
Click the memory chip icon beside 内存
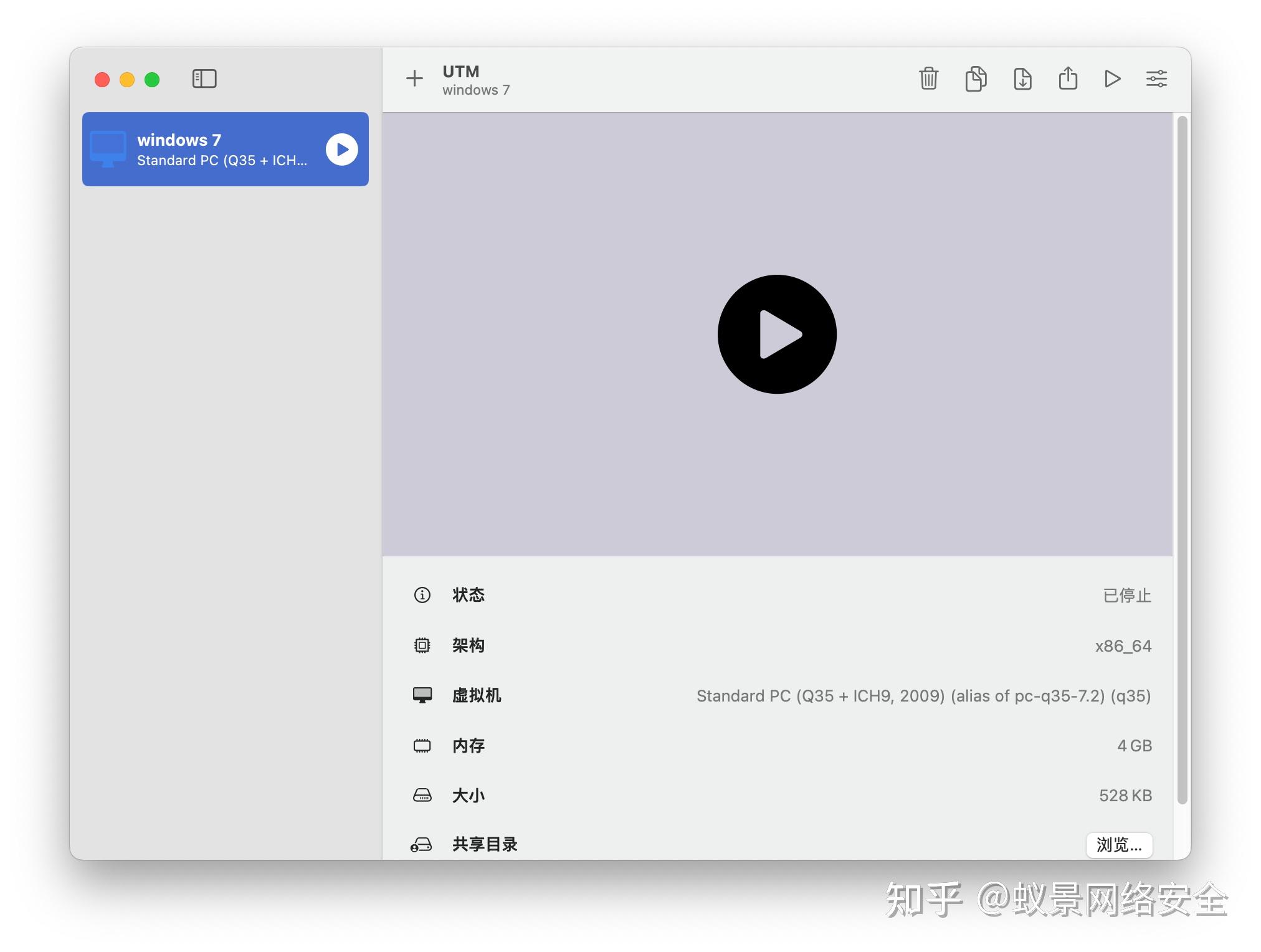tap(423, 745)
